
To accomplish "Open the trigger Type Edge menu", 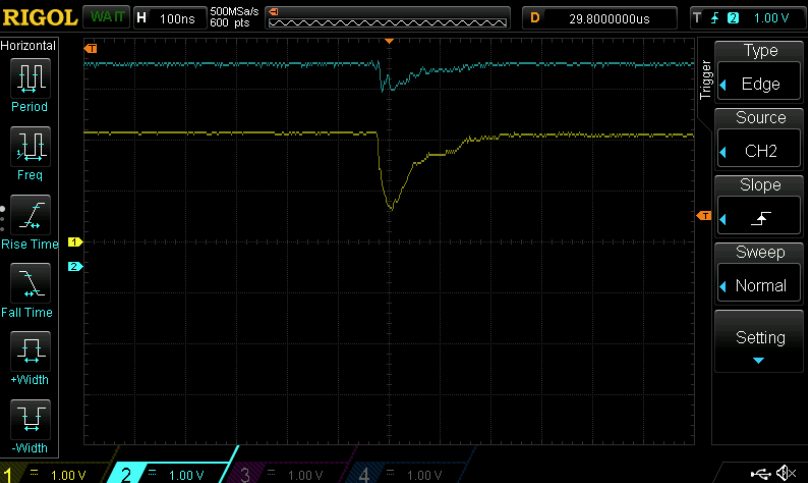I will 759,71.
